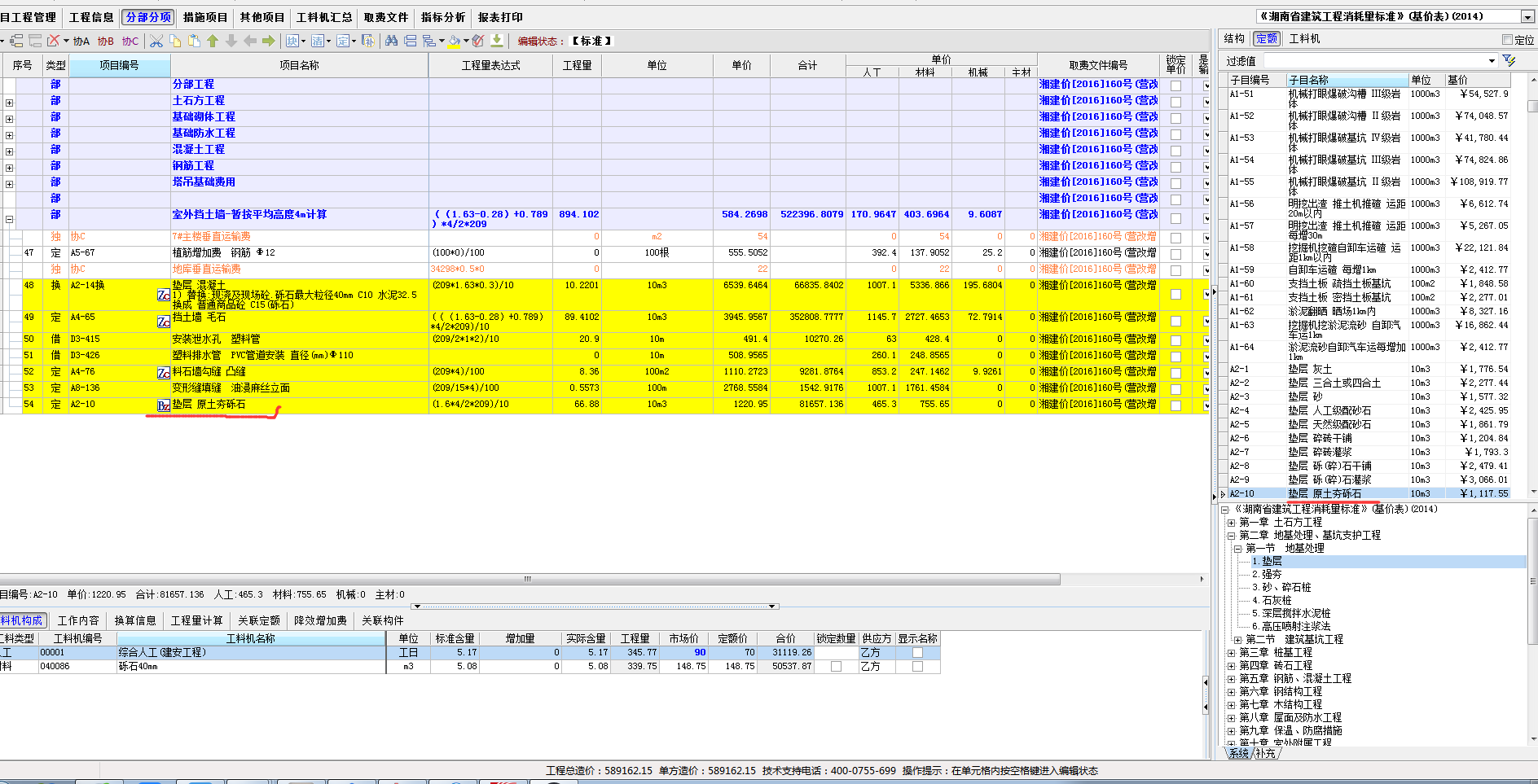
Task: Click the grey down arrow icon
Action: pyautogui.click(x=231, y=41)
